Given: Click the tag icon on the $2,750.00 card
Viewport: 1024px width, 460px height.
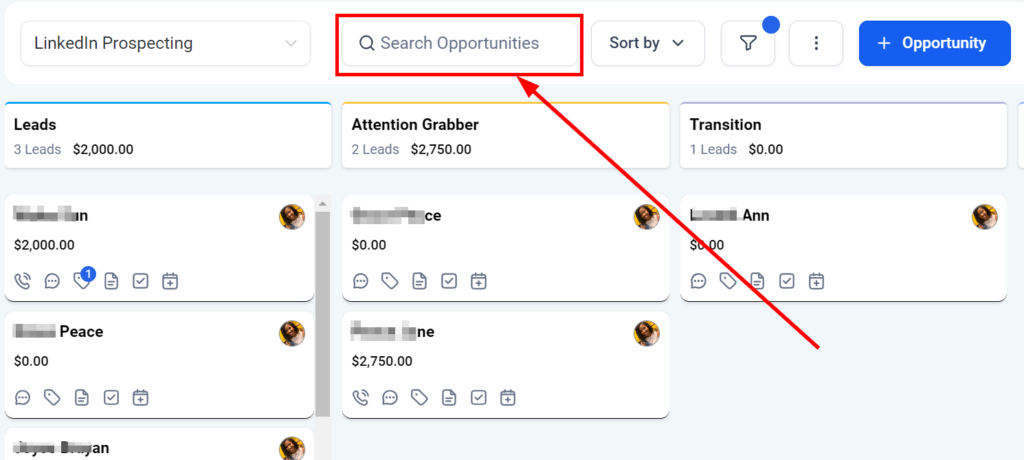Looking at the screenshot, I should point(420,398).
